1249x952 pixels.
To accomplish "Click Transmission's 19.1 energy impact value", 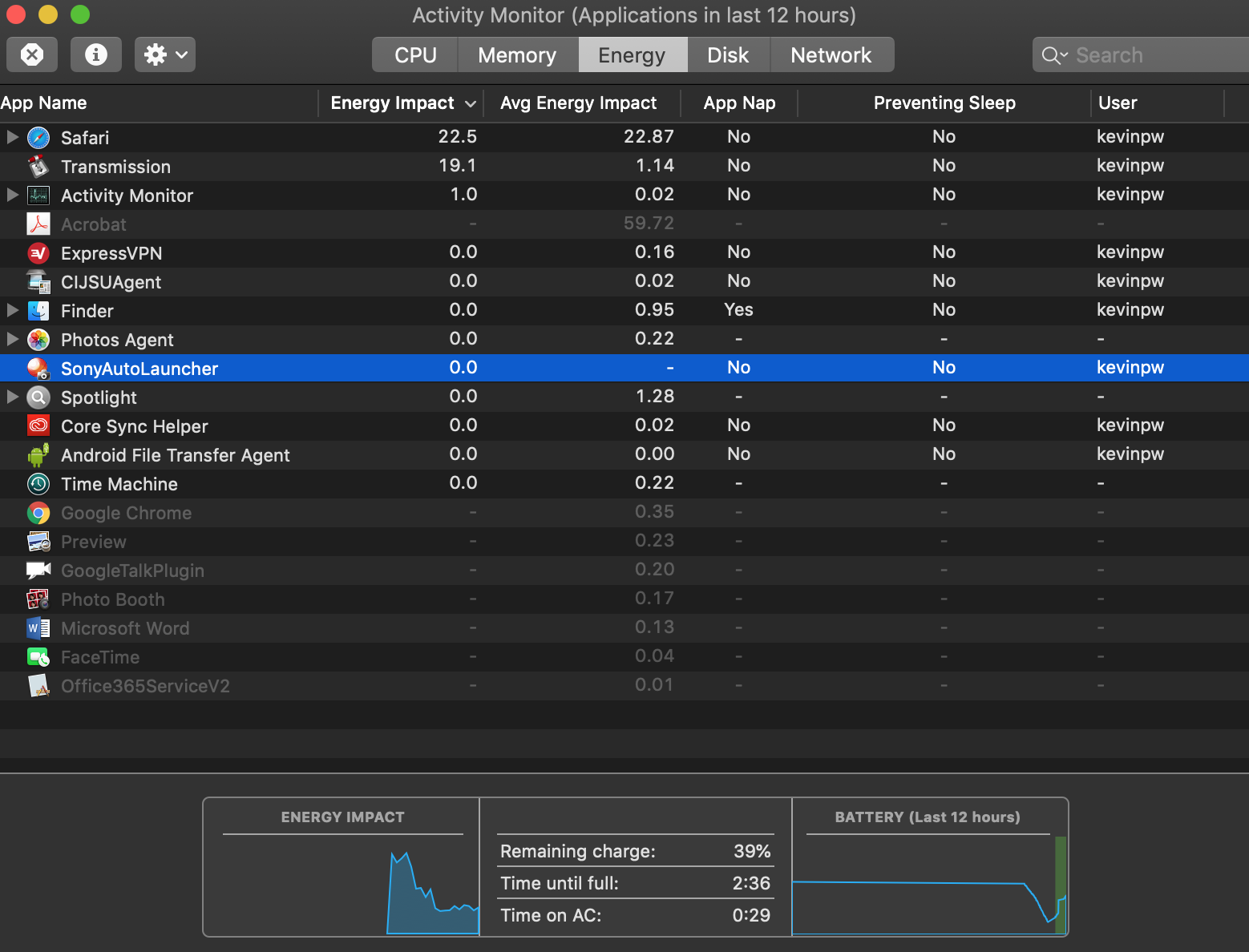I will click(x=458, y=166).
